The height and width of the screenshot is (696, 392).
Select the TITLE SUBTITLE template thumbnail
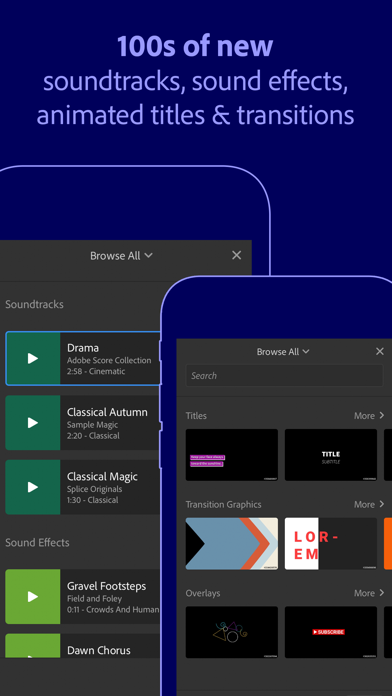point(331,455)
